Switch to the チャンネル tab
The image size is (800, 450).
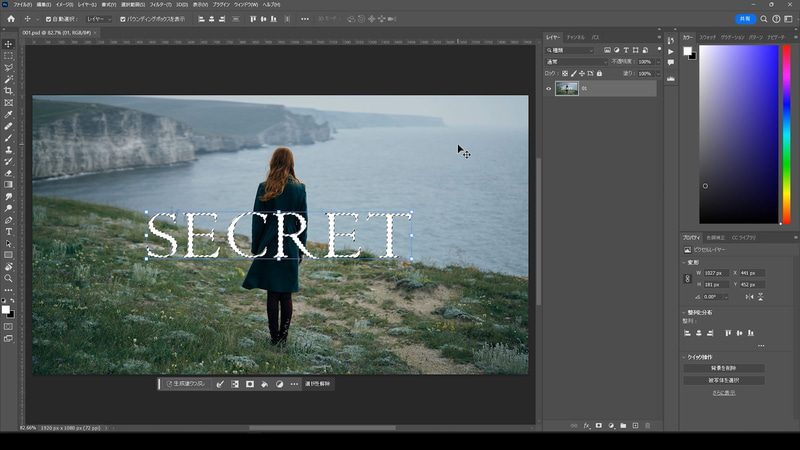(x=576, y=37)
